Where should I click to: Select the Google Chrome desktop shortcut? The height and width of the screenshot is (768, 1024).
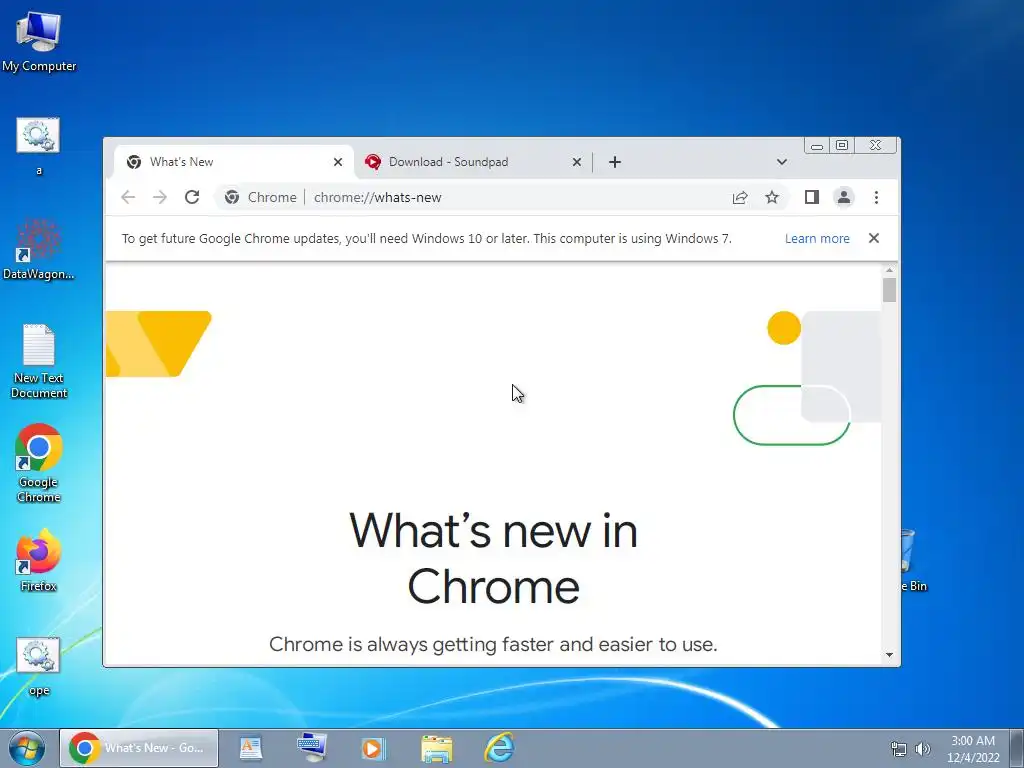[x=39, y=463]
